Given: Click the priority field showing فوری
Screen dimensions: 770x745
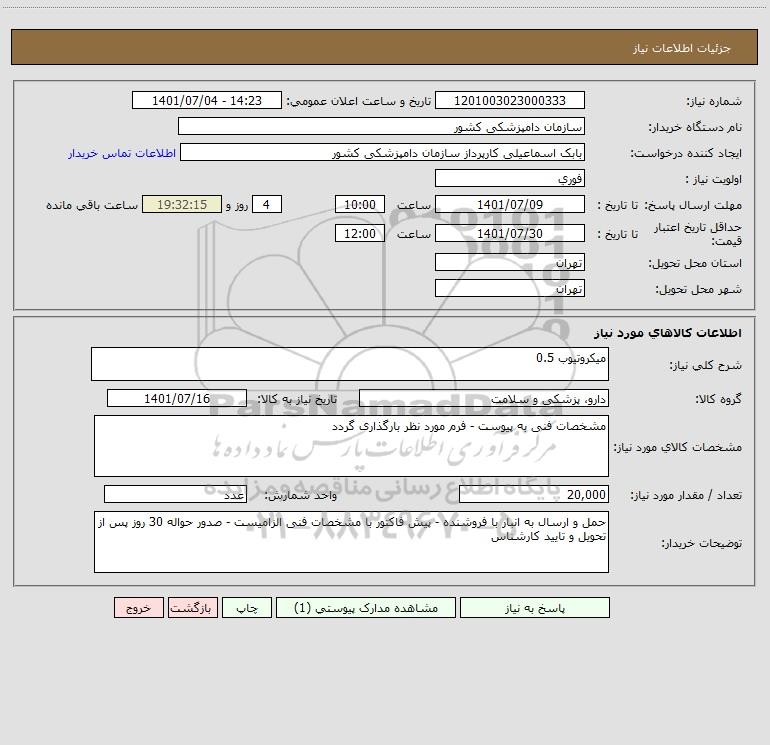Looking at the screenshot, I should pos(510,178).
